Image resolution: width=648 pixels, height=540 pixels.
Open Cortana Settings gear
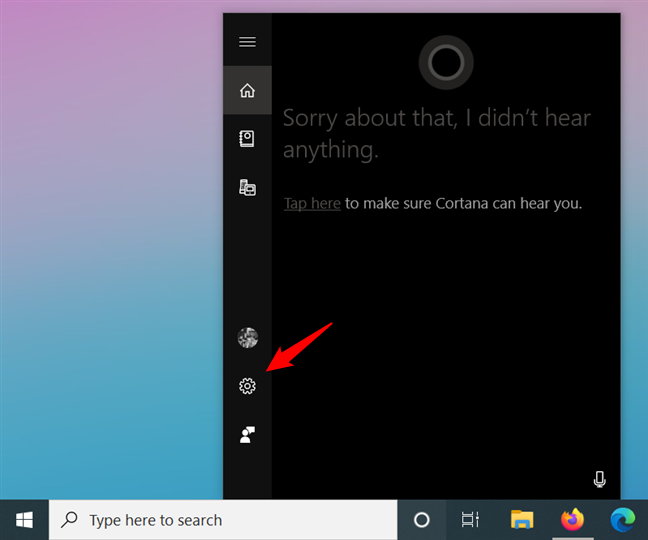pyautogui.click(x=247, y=386)
